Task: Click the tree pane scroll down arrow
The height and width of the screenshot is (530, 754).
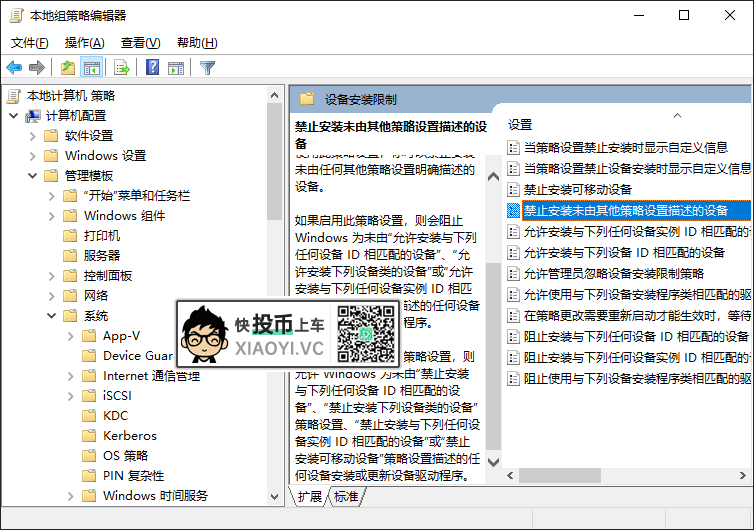Action: (275, 497)
